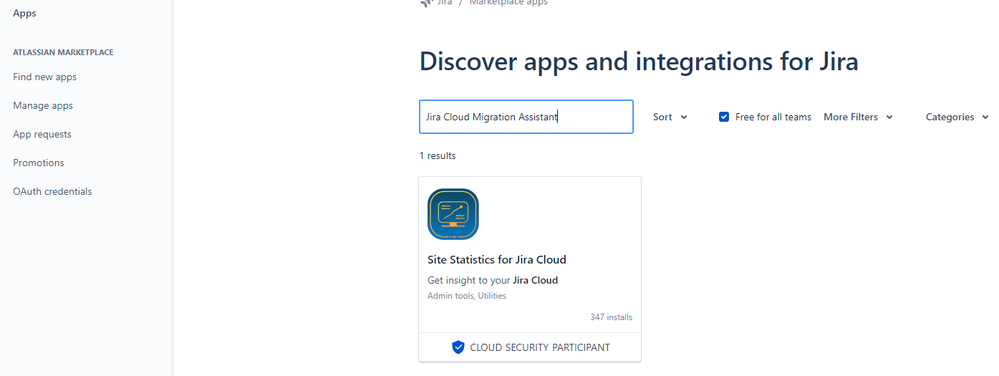Screen dimensions: 999x376
Task: Click the Apps heading in sidebar
Action: click(24, 13)
